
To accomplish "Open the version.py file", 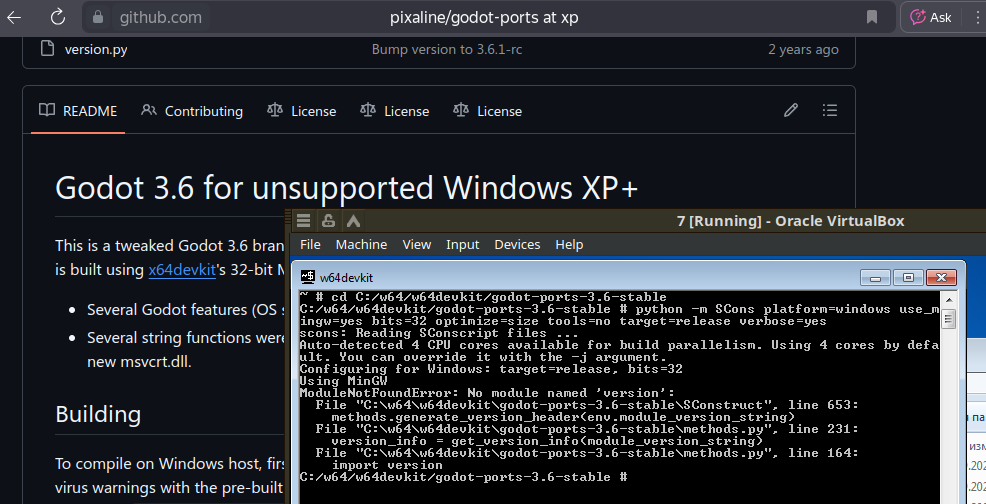I will tap(96, 49).
